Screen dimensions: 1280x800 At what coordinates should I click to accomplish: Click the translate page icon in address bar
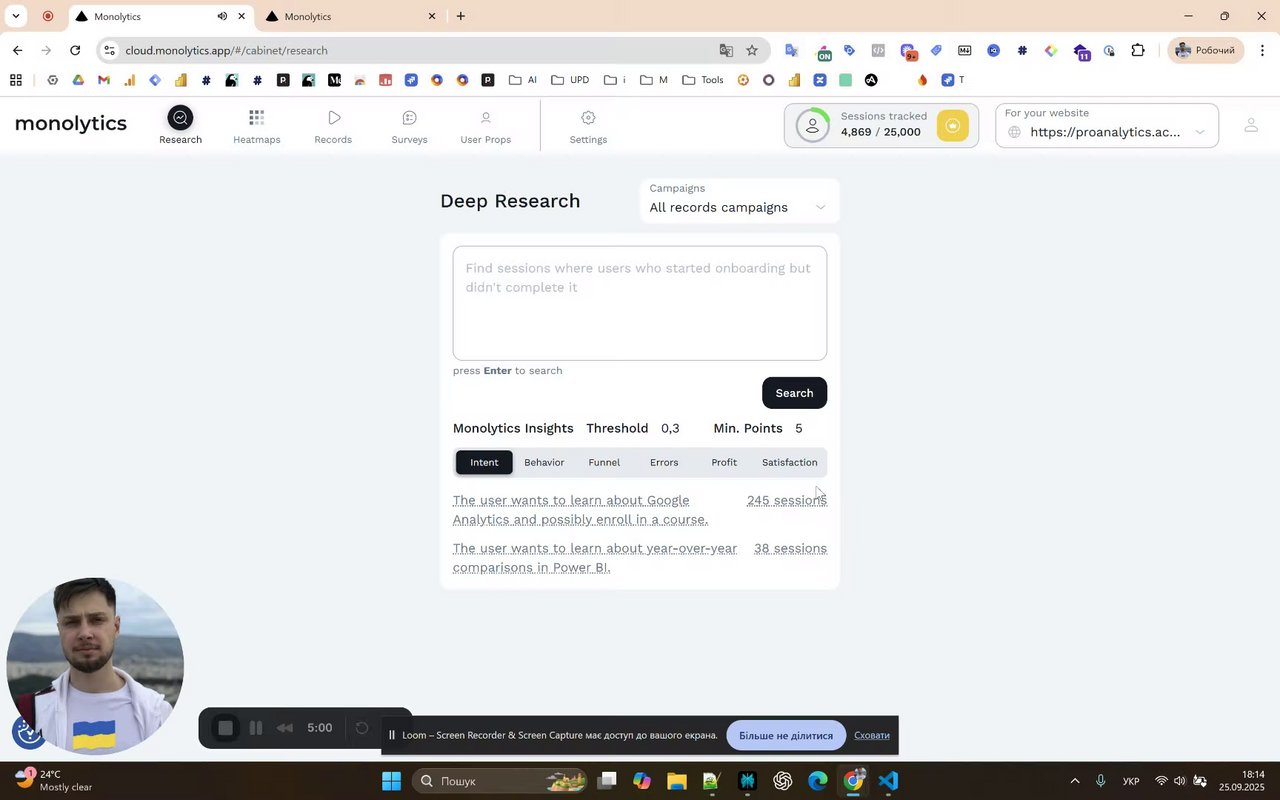pyautogui.click(x=726, y=50)
